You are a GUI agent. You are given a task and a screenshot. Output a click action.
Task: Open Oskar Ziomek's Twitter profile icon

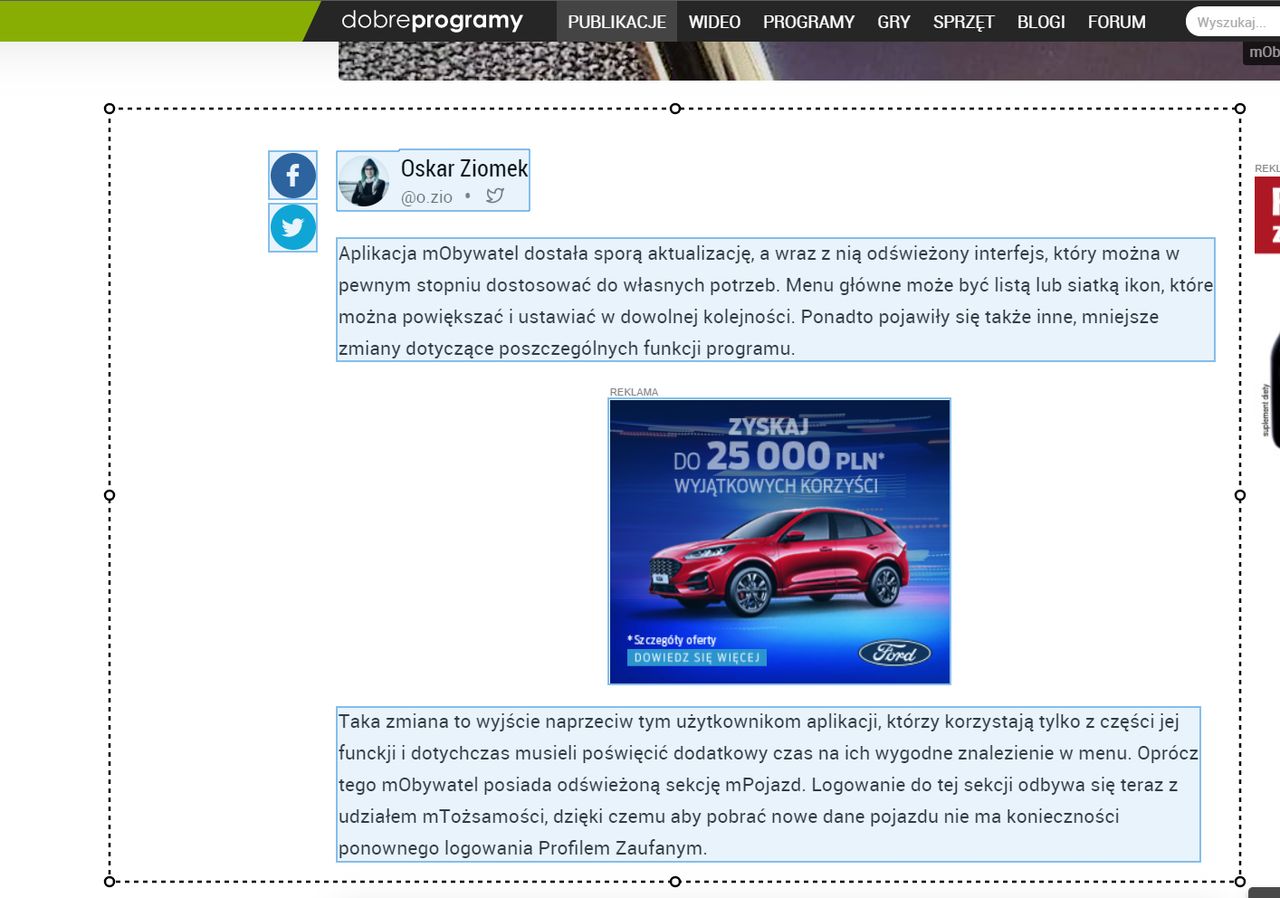coord(495,196)
